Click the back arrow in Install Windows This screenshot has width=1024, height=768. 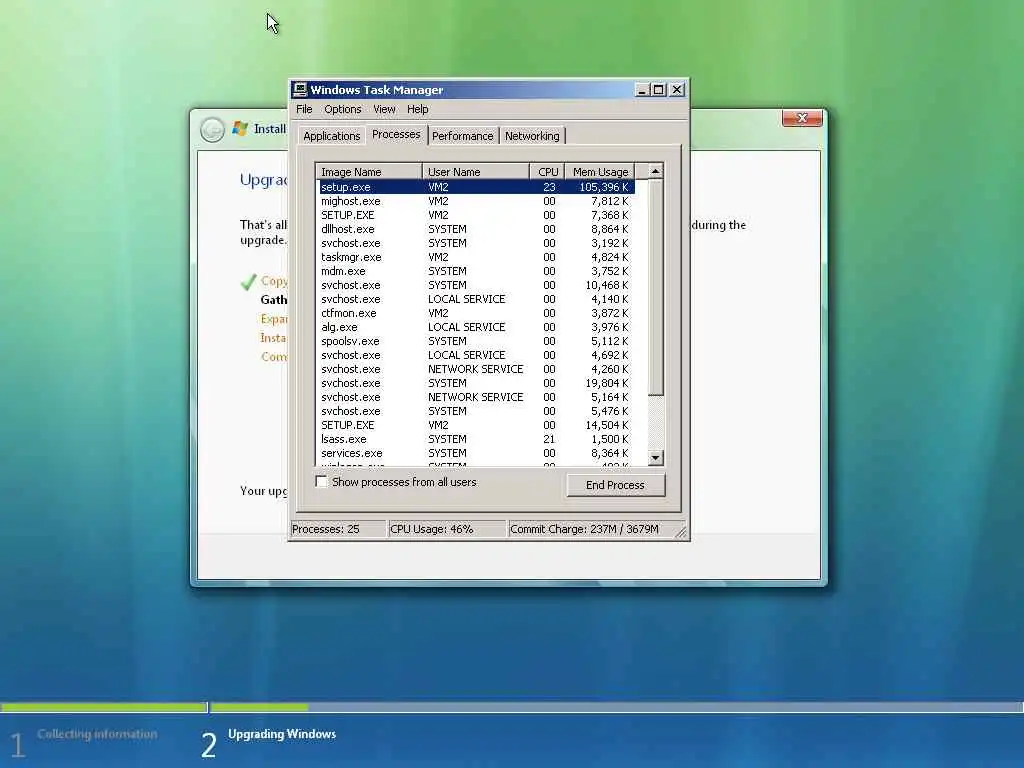212,129
